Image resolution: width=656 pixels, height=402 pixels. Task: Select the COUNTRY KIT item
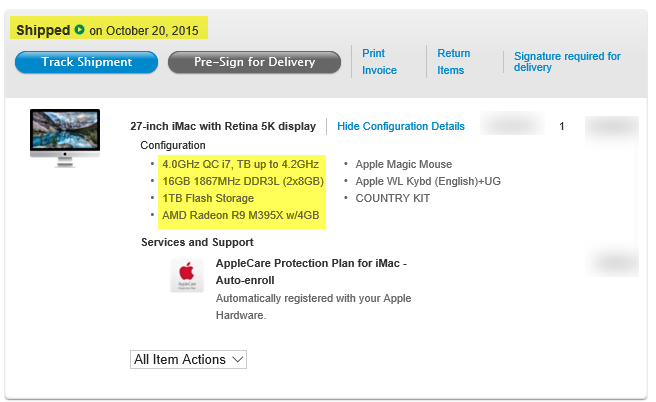point(392,198)
